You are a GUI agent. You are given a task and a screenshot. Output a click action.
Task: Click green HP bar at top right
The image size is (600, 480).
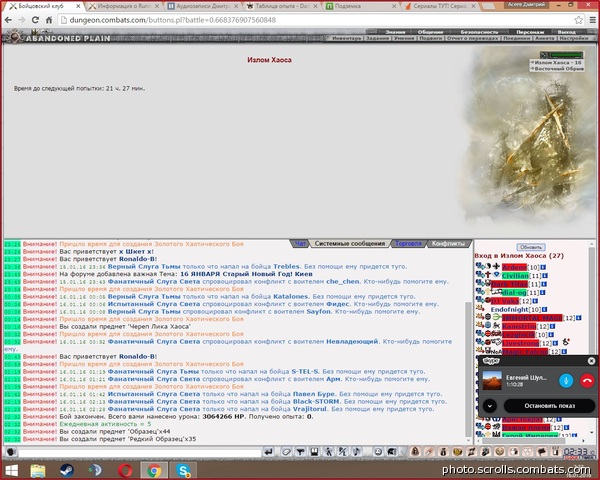point(566,55)
